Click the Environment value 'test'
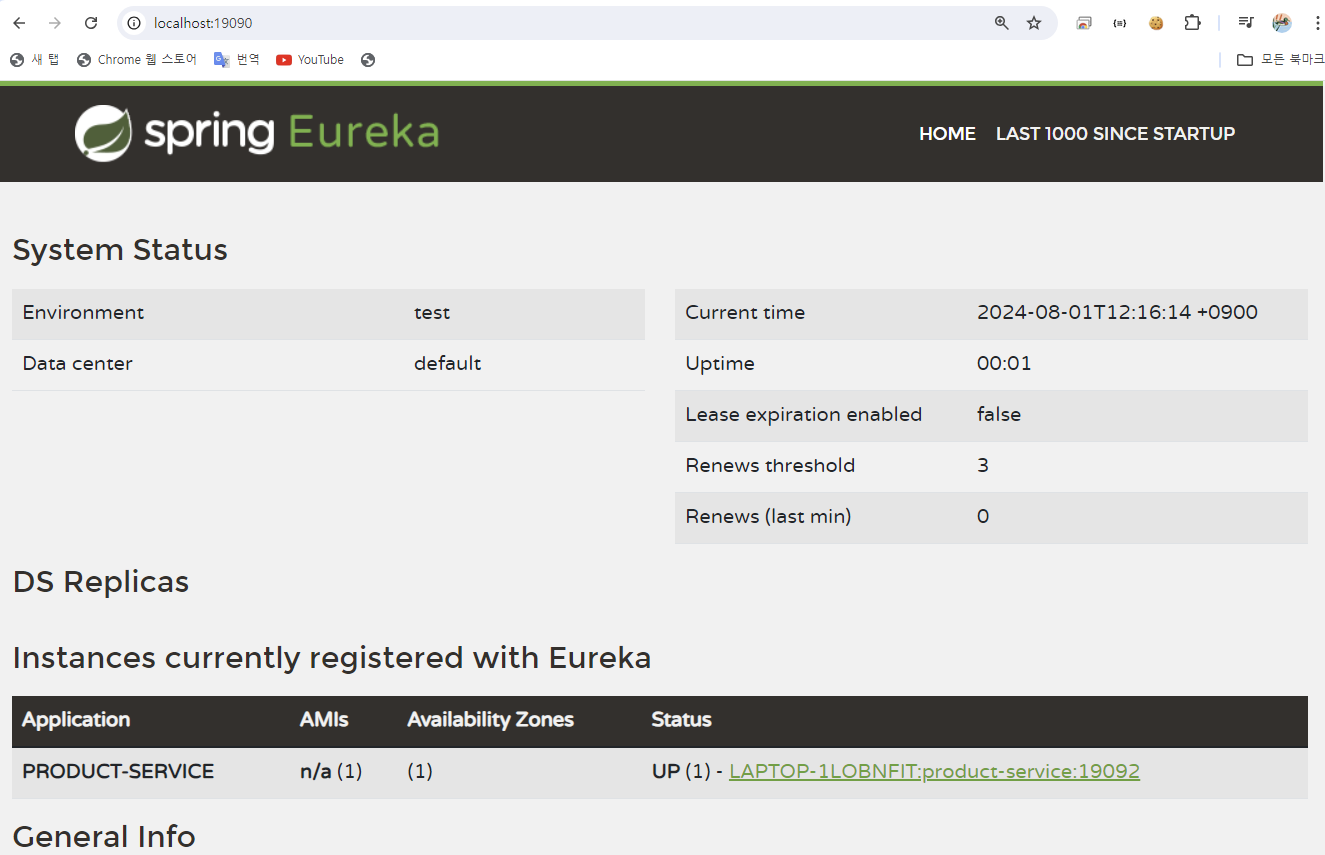The image size is (1325, 855). point(432,313)
